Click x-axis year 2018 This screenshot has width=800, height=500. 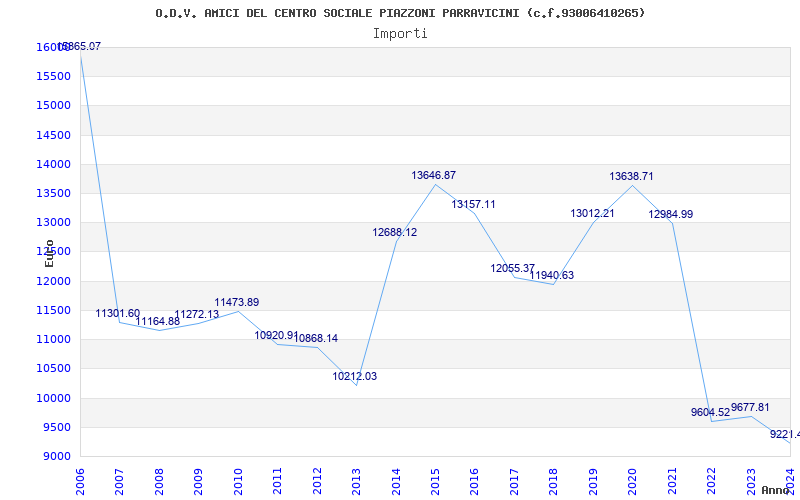pyautogui.click(x=554, y=481)
